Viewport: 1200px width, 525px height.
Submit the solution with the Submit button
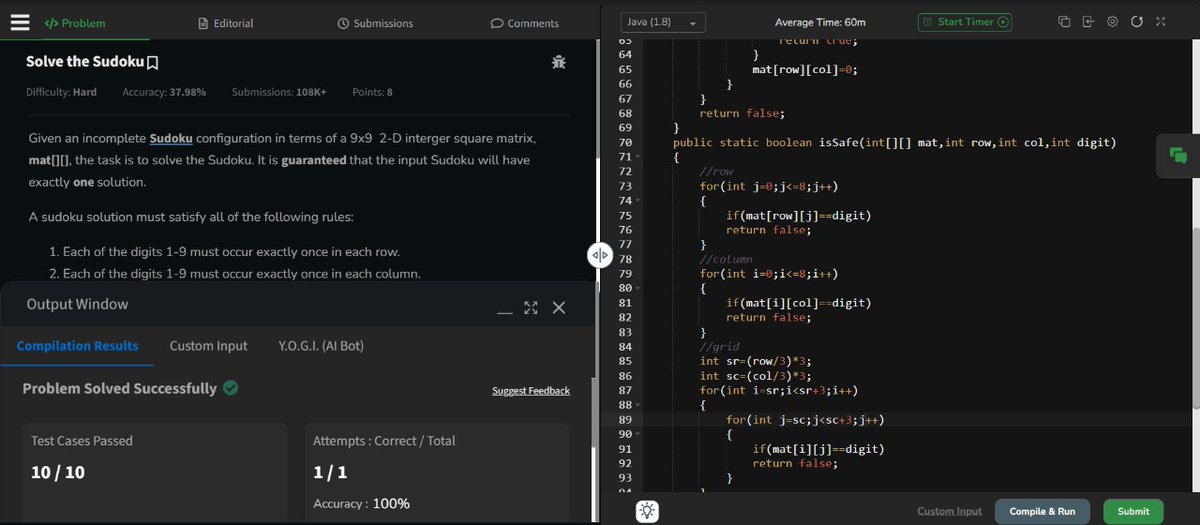[x=1133, y=511]
